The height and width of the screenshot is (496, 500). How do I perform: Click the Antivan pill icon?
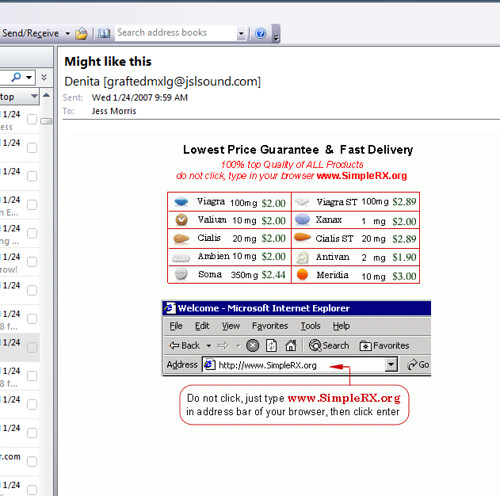point(302,257)
